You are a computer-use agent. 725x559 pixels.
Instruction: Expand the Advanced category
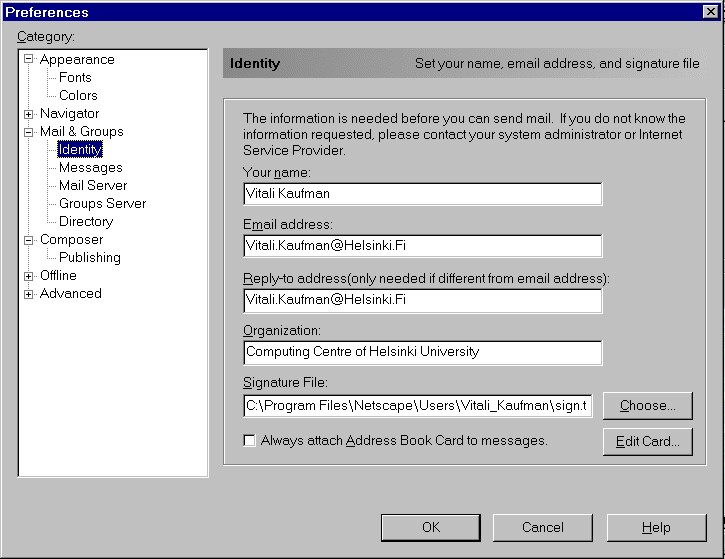[29, 294]
